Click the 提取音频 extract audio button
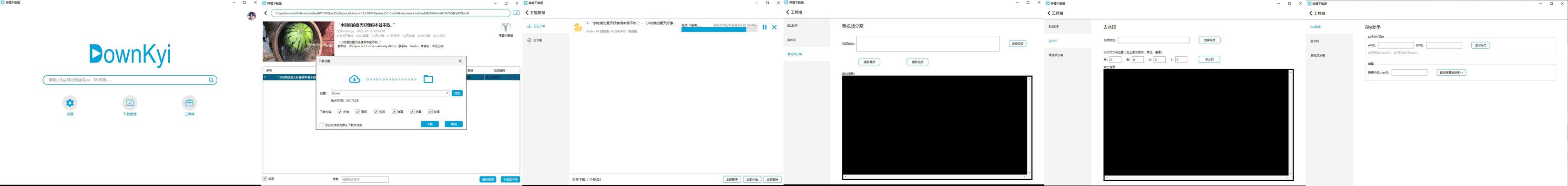1568x186 pixels. coord(869,62)
